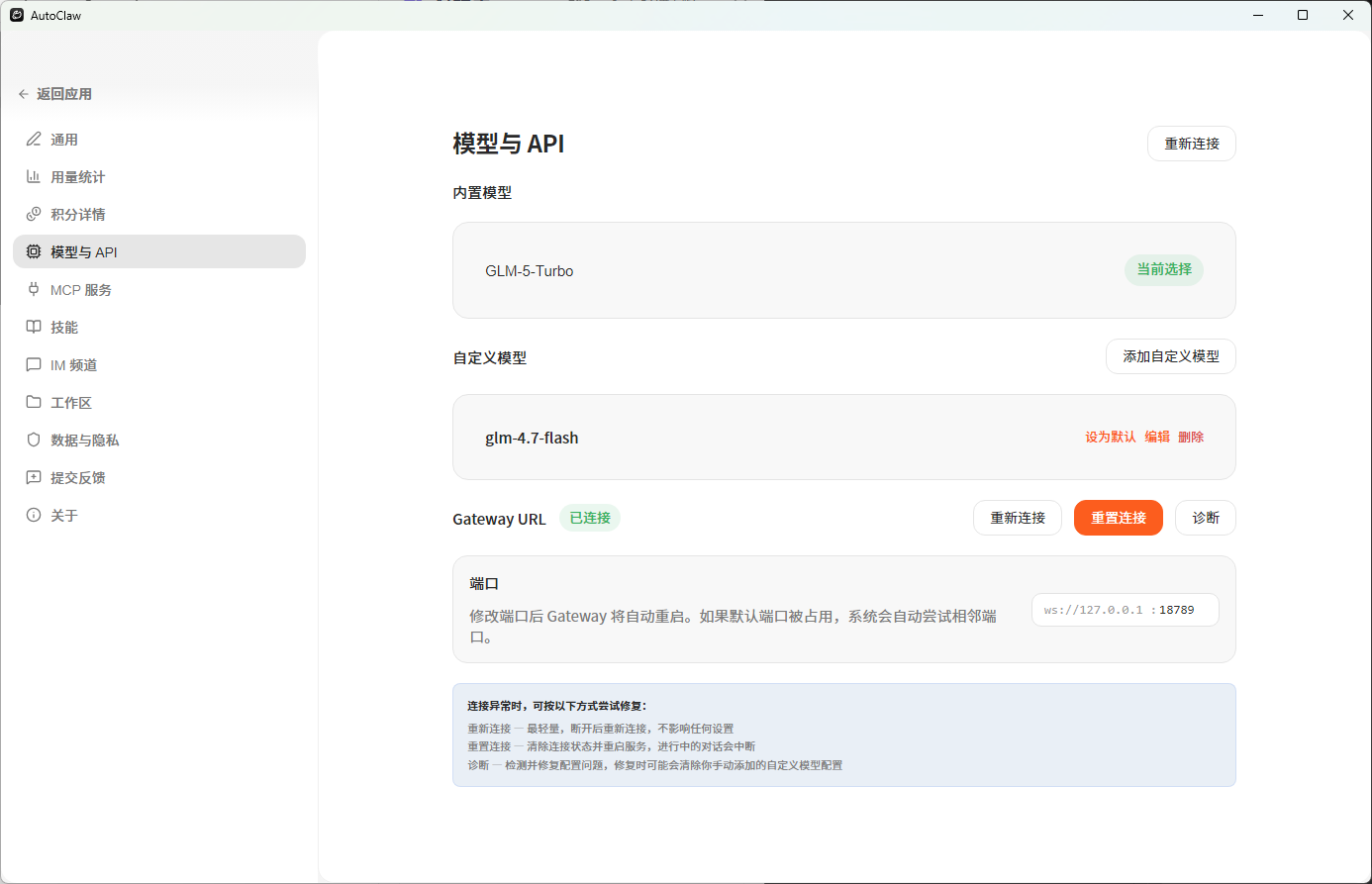Click the pencil icon for 通用
The height and width of the screenshot is (884, 1372).
tap(34, 140)
